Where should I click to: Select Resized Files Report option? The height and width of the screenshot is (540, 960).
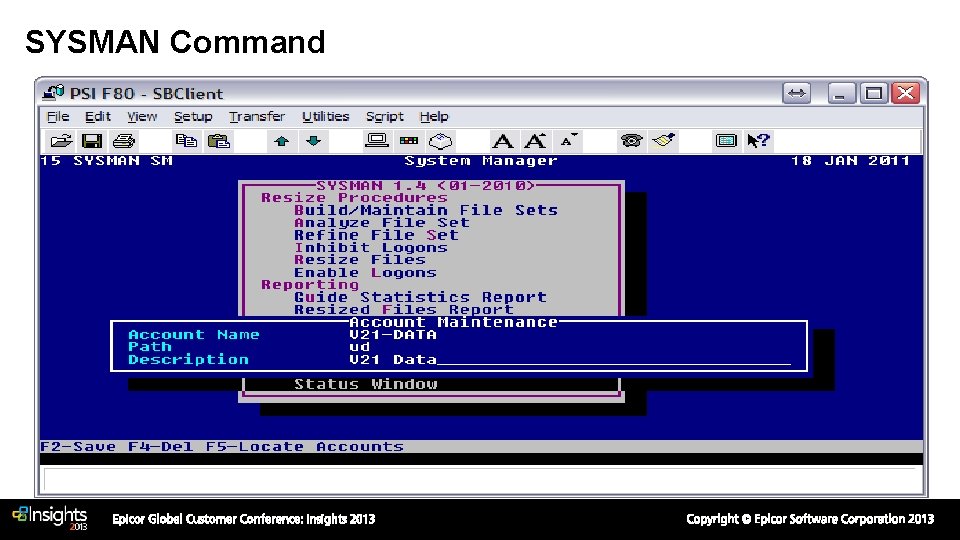pyautogui.click(x=404, y=310)
